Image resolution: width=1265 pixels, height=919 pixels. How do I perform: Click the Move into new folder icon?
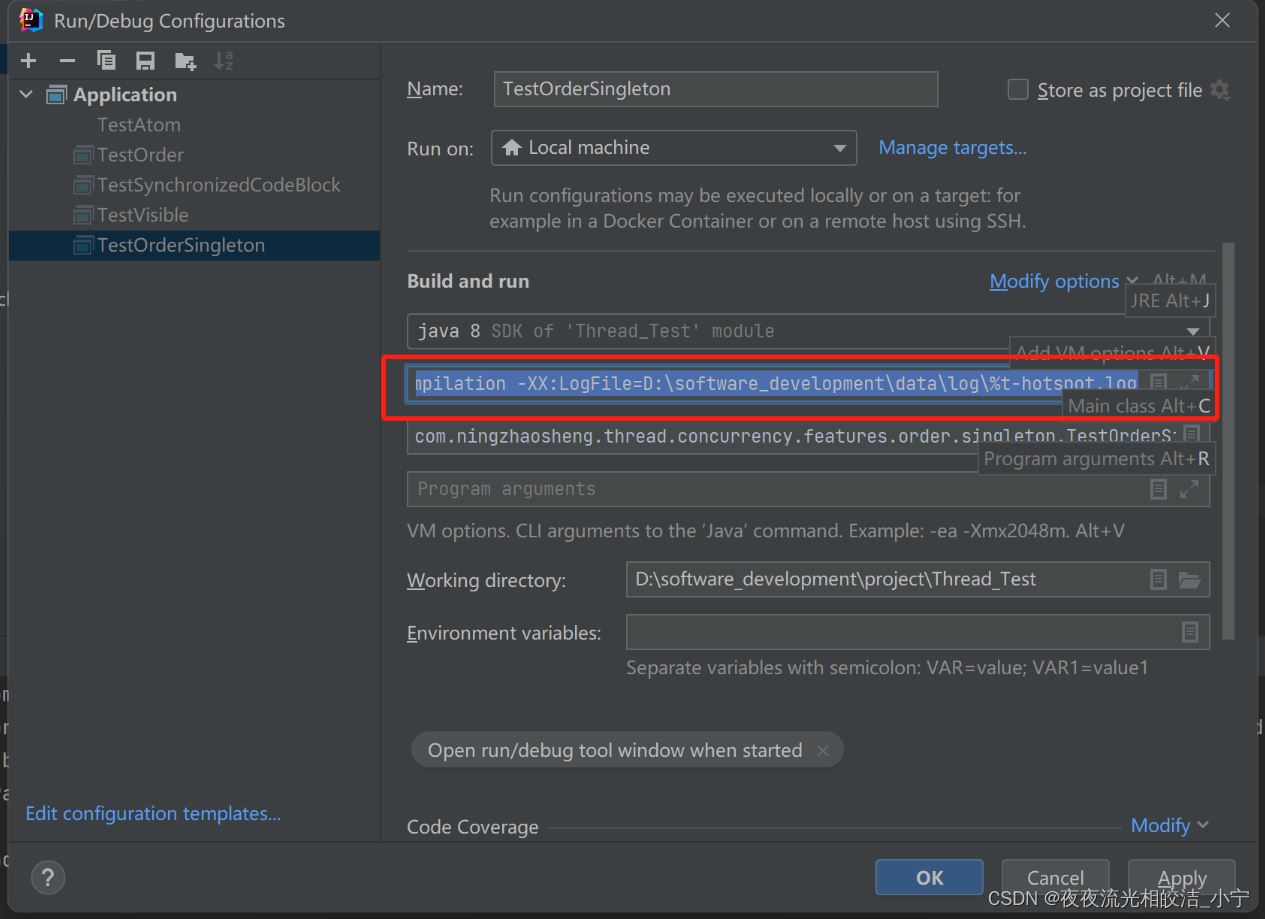pyautogui.click(x=185, y=61)
